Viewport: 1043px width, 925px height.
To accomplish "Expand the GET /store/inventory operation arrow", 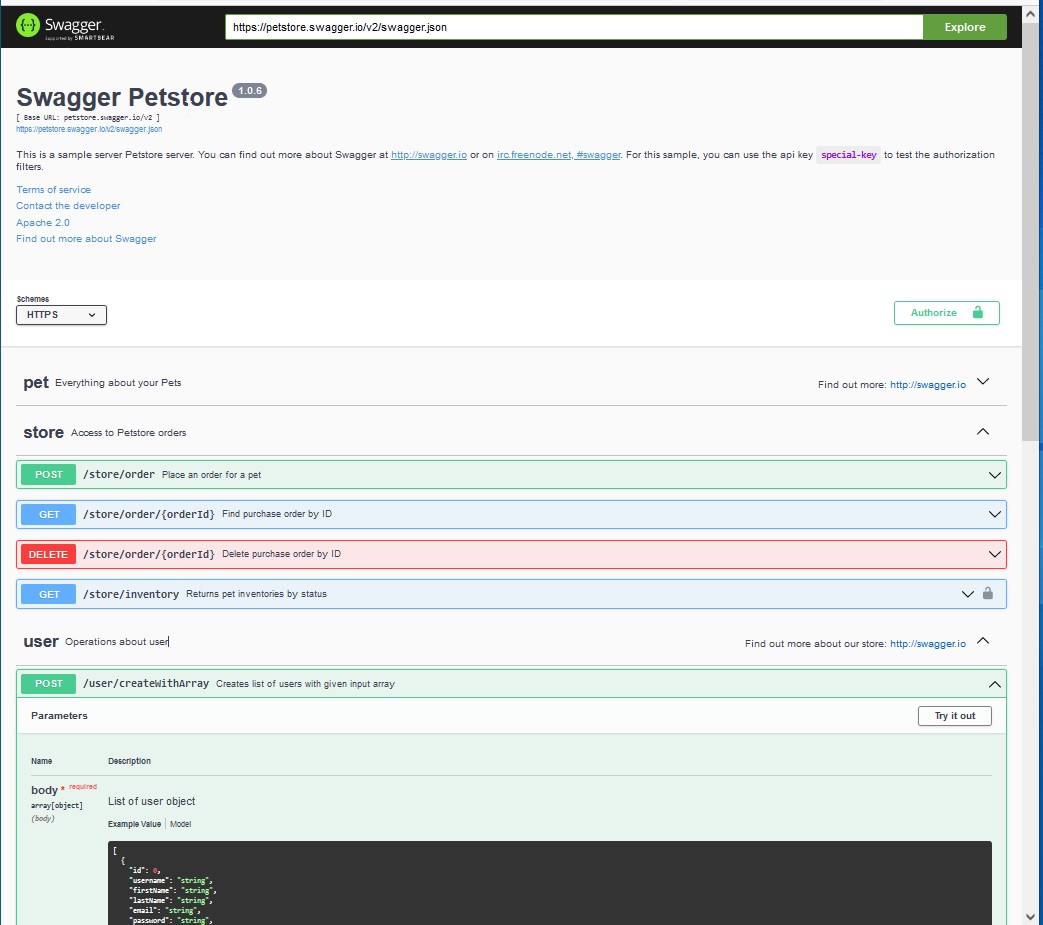I will 968,594.
